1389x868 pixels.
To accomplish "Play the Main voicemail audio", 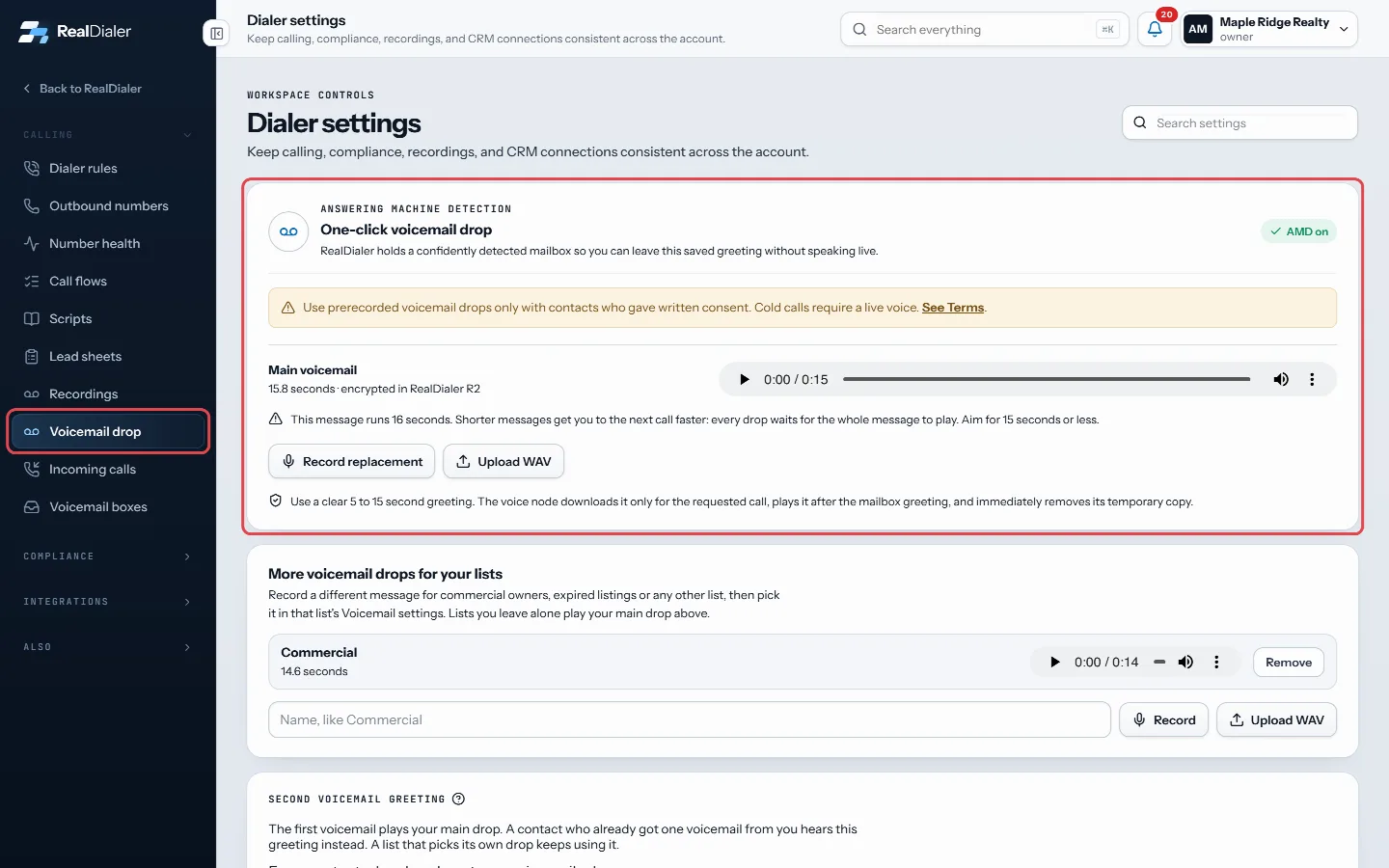I will pos(744,379).
